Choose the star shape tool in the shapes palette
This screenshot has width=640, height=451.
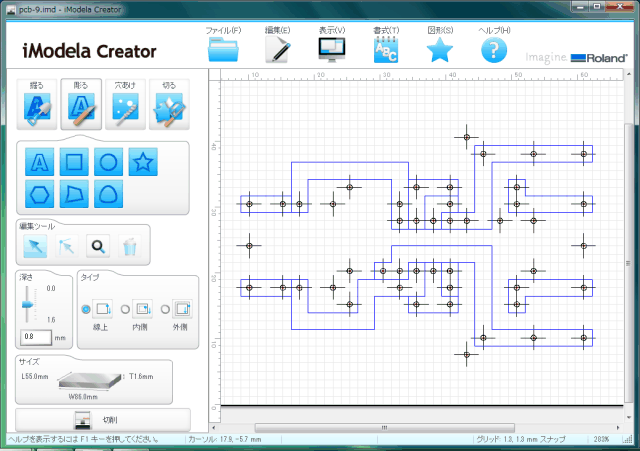click(143, 162)
